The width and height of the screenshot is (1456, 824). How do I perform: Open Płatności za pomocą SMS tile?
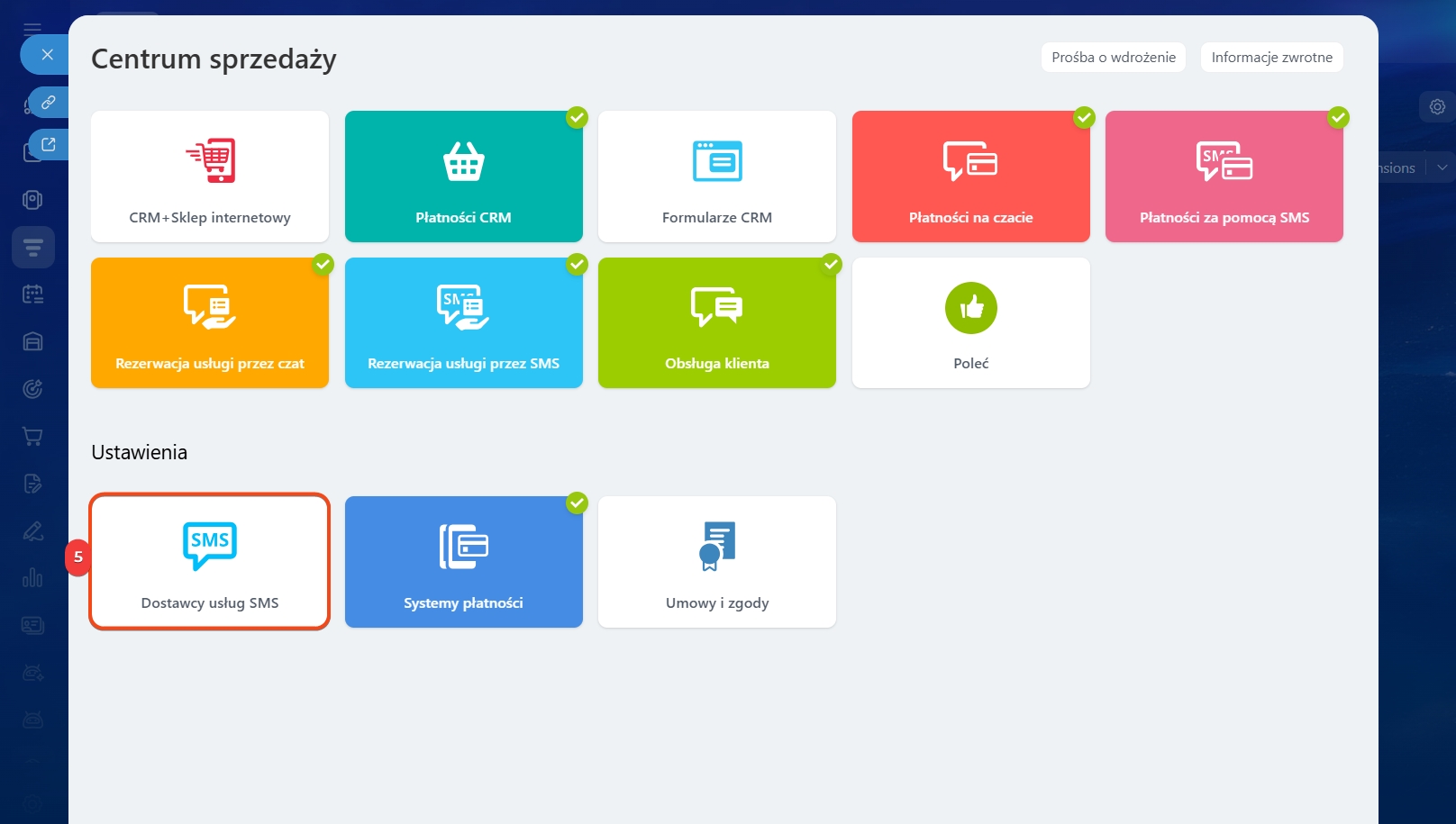coord(1224,177)
